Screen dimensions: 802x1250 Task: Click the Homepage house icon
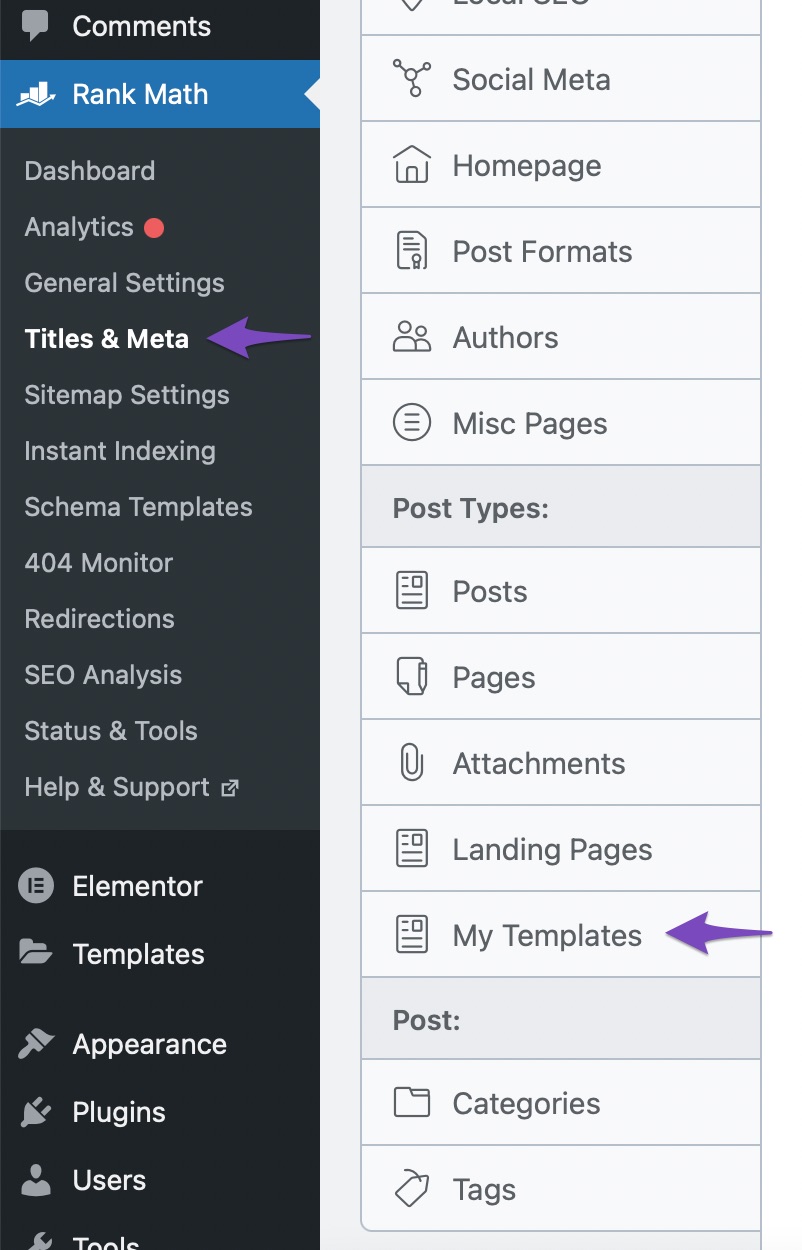click(x=411, y=165)
